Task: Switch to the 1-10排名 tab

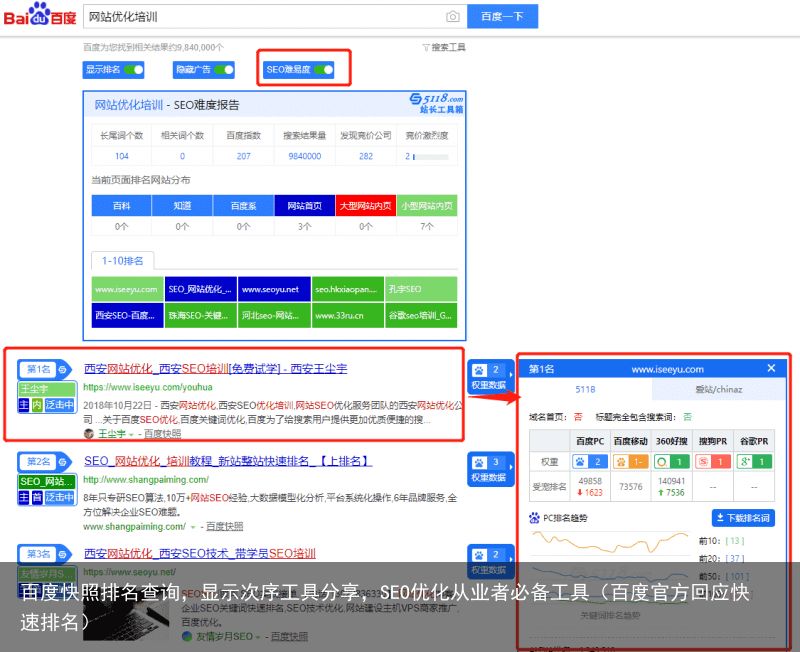Action: [x=122, y=261]
